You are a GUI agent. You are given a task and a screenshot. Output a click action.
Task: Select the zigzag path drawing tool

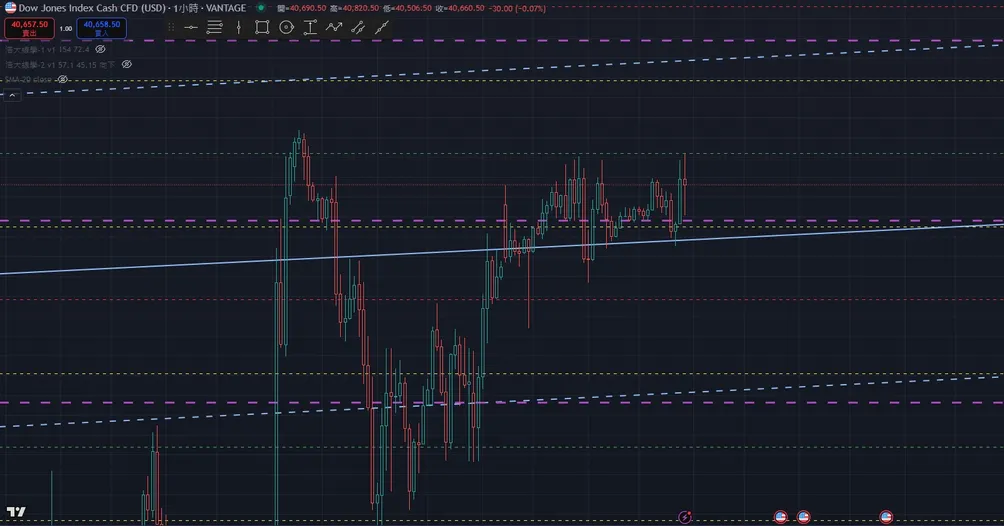[x=334, y=28]
